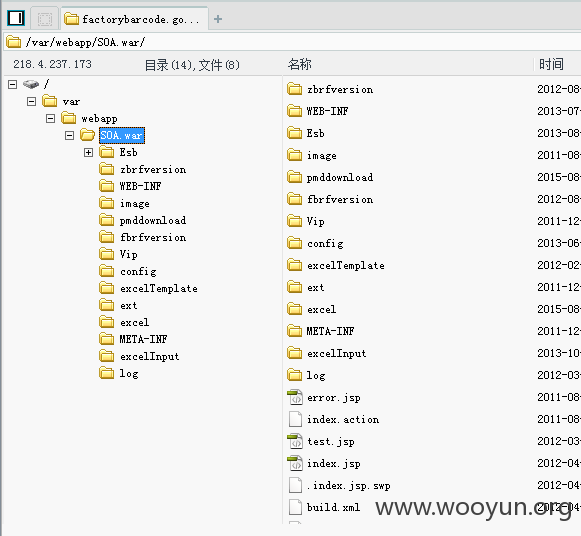Sort by the 名称 column header
Screen dimensions: 581x536
click(300, 64)
